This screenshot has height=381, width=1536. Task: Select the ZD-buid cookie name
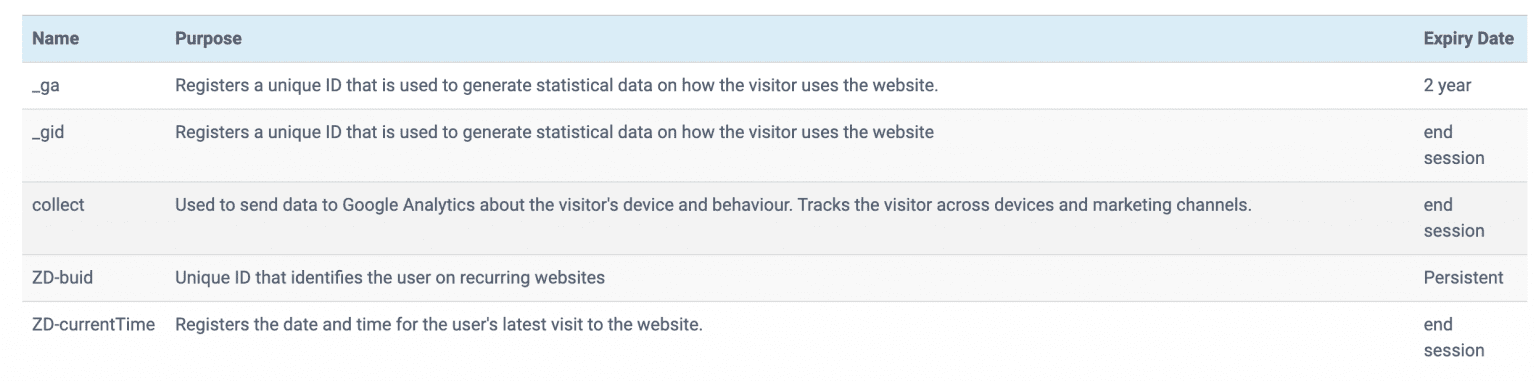tap(62, 278)
